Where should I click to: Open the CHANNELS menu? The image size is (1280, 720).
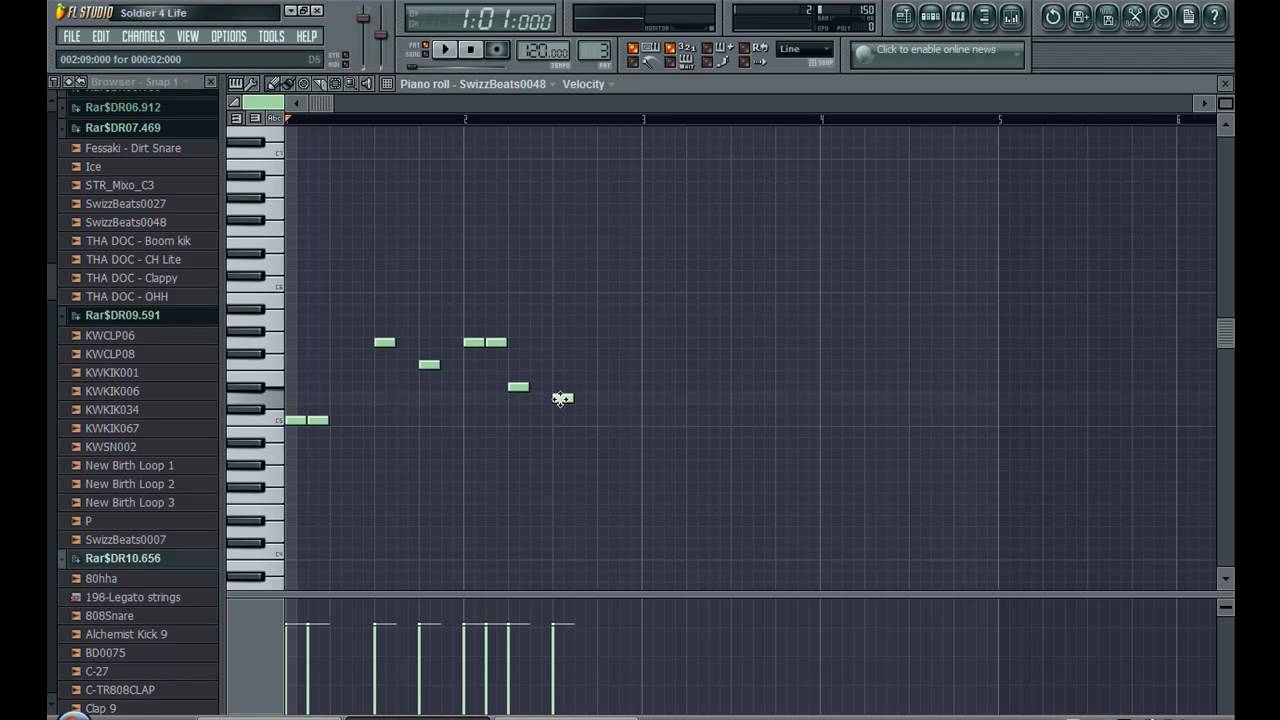click(x=143, y=36)
